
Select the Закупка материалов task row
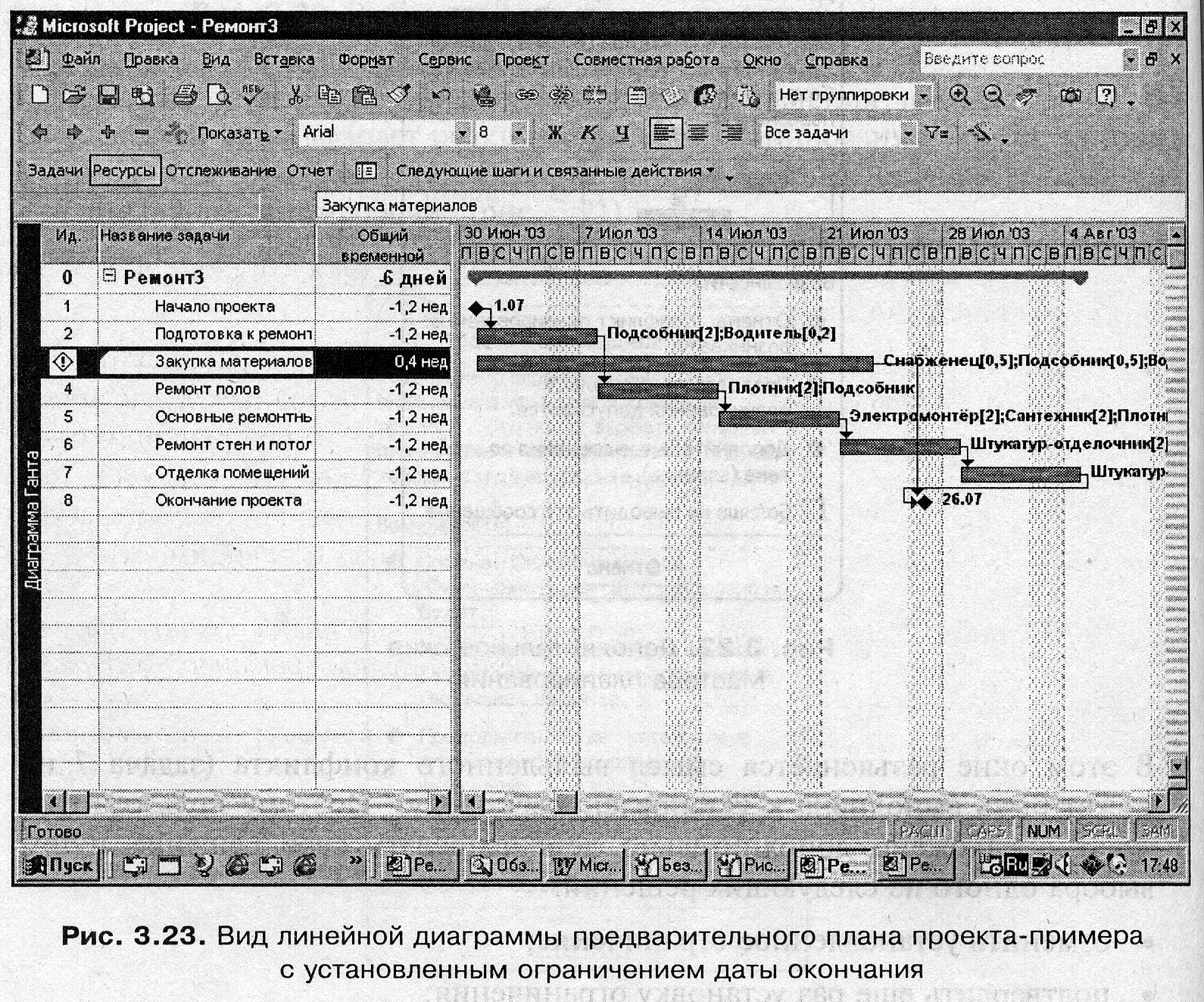[245, 361]
